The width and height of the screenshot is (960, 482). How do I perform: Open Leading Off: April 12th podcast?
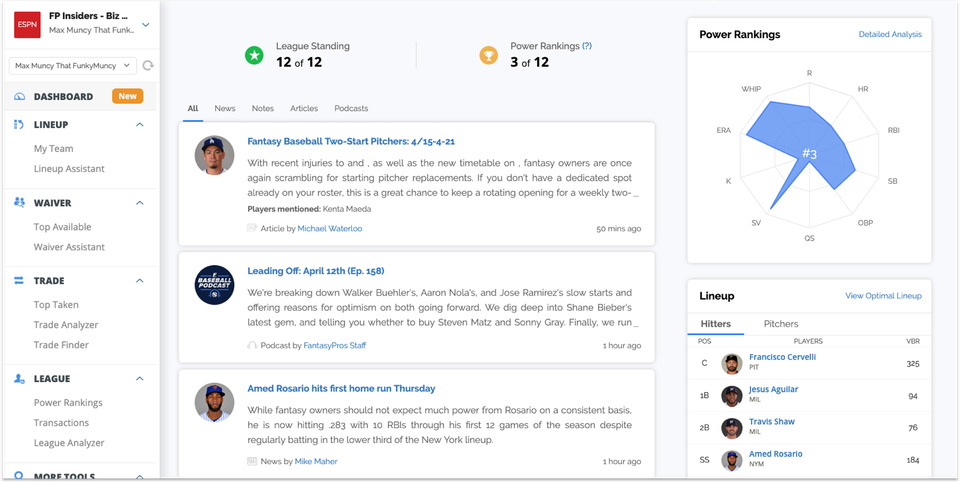316,271
